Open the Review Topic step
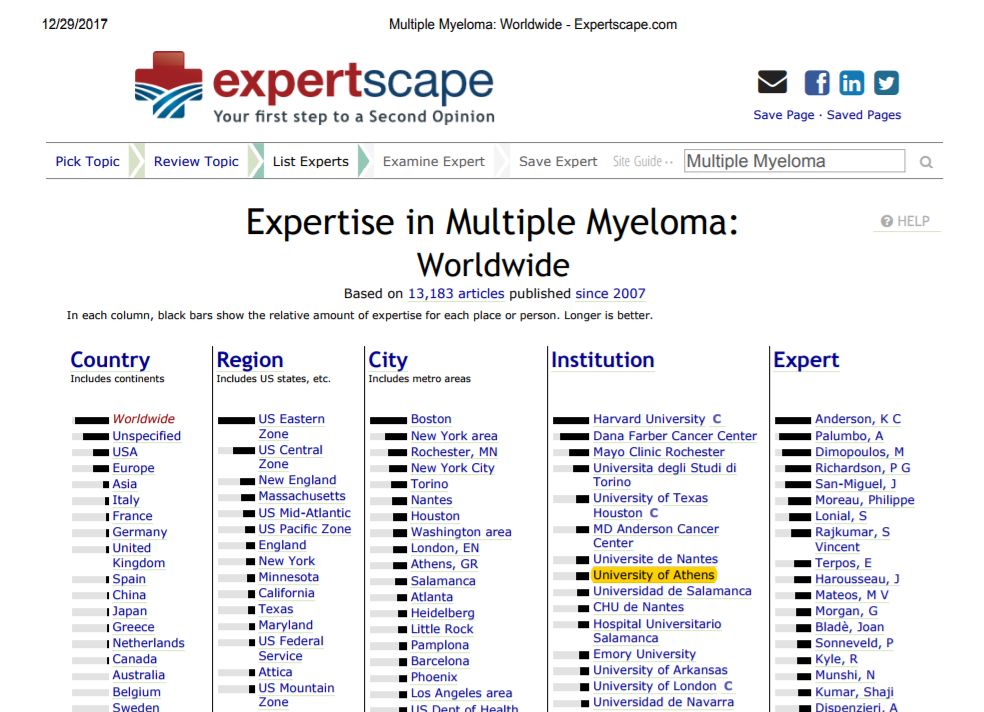 pyautogui.click(x=196, y=161)
